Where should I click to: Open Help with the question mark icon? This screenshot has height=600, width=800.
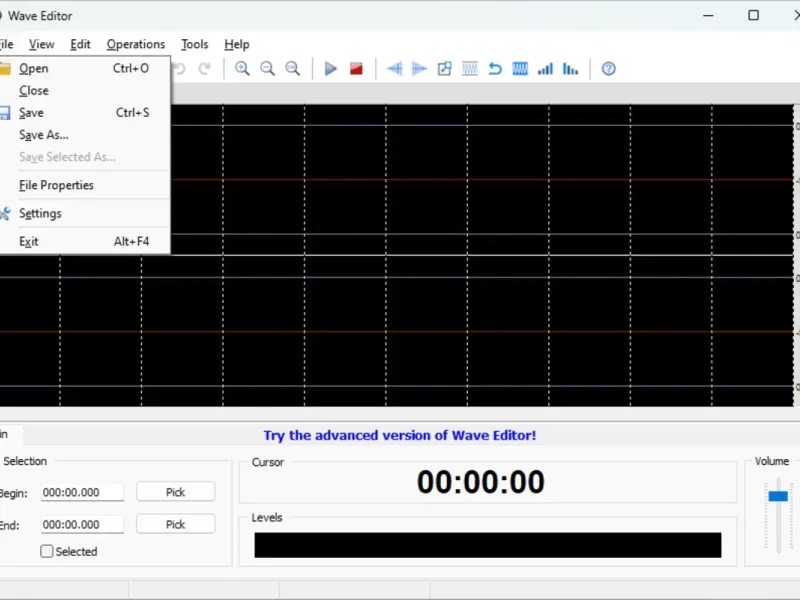click(608, 69)
